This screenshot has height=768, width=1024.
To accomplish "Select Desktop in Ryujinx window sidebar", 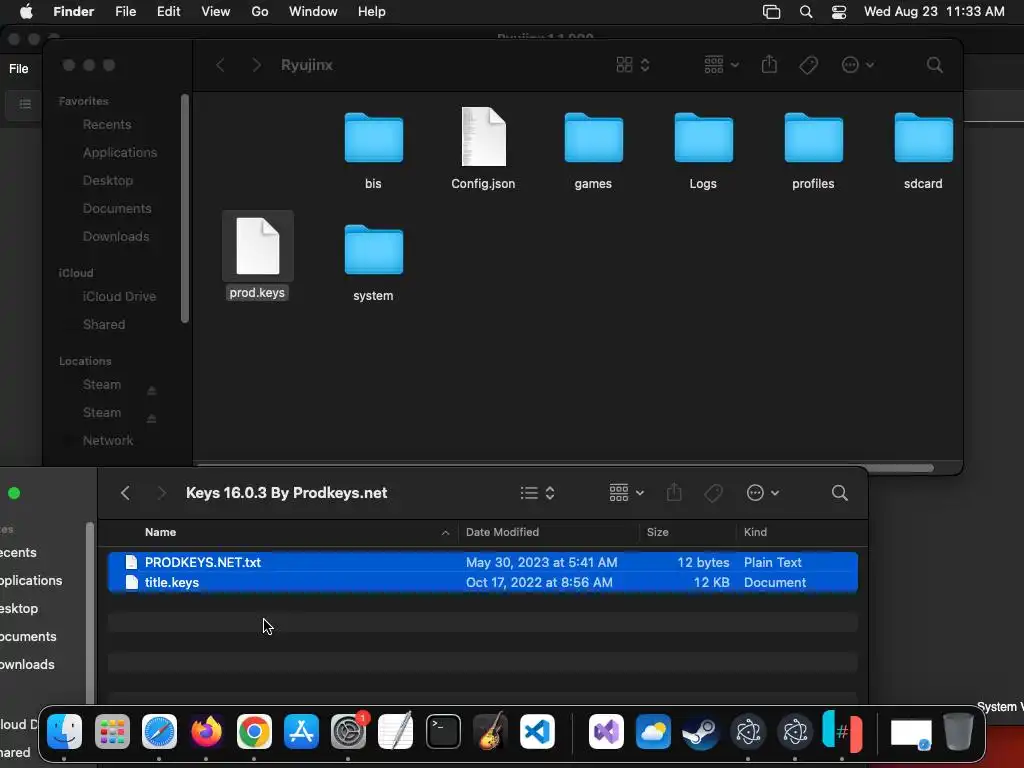I will click(108, 180).
